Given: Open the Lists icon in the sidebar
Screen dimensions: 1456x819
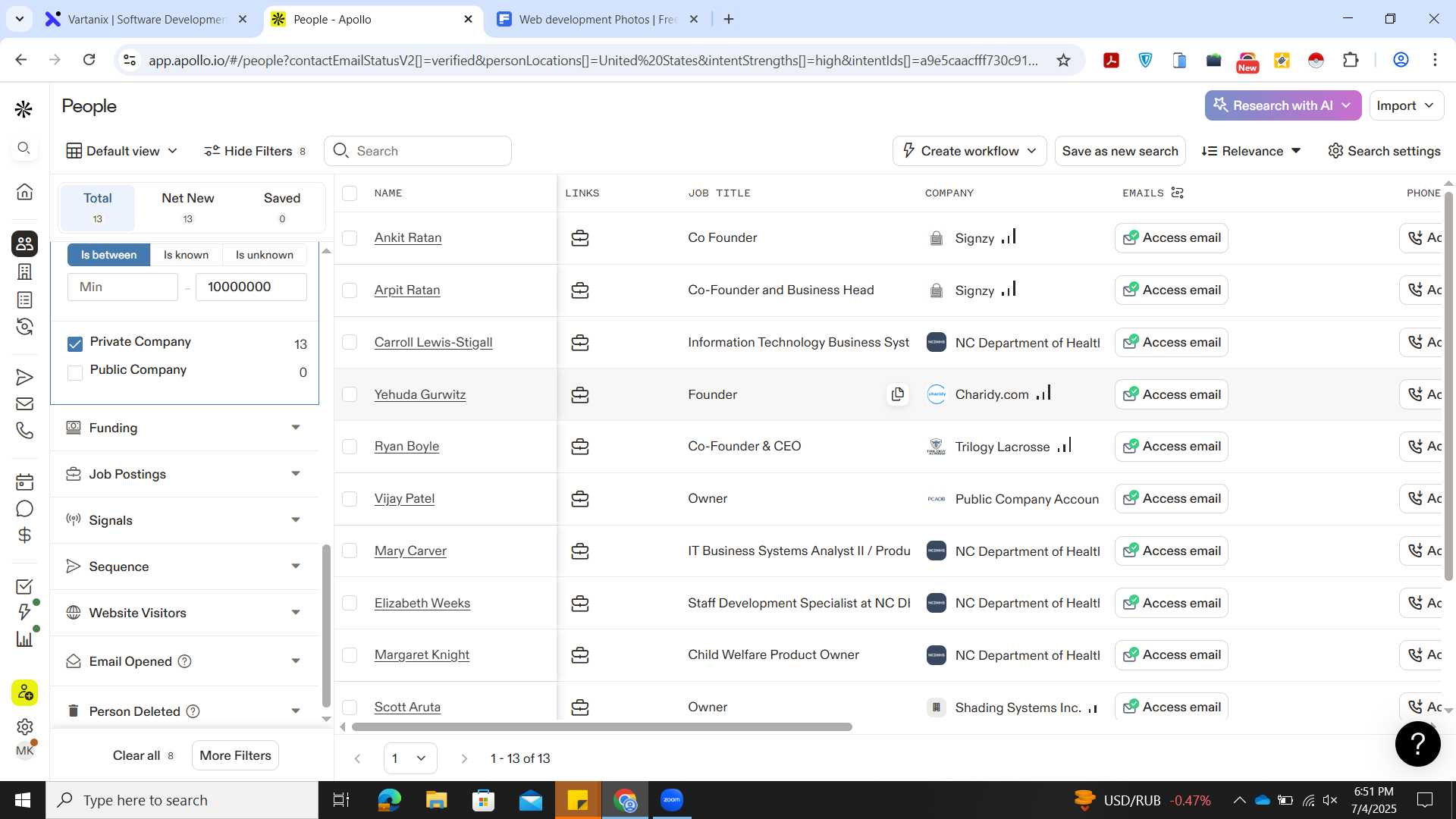Looking at the screenshot, I should pos(24,300).
